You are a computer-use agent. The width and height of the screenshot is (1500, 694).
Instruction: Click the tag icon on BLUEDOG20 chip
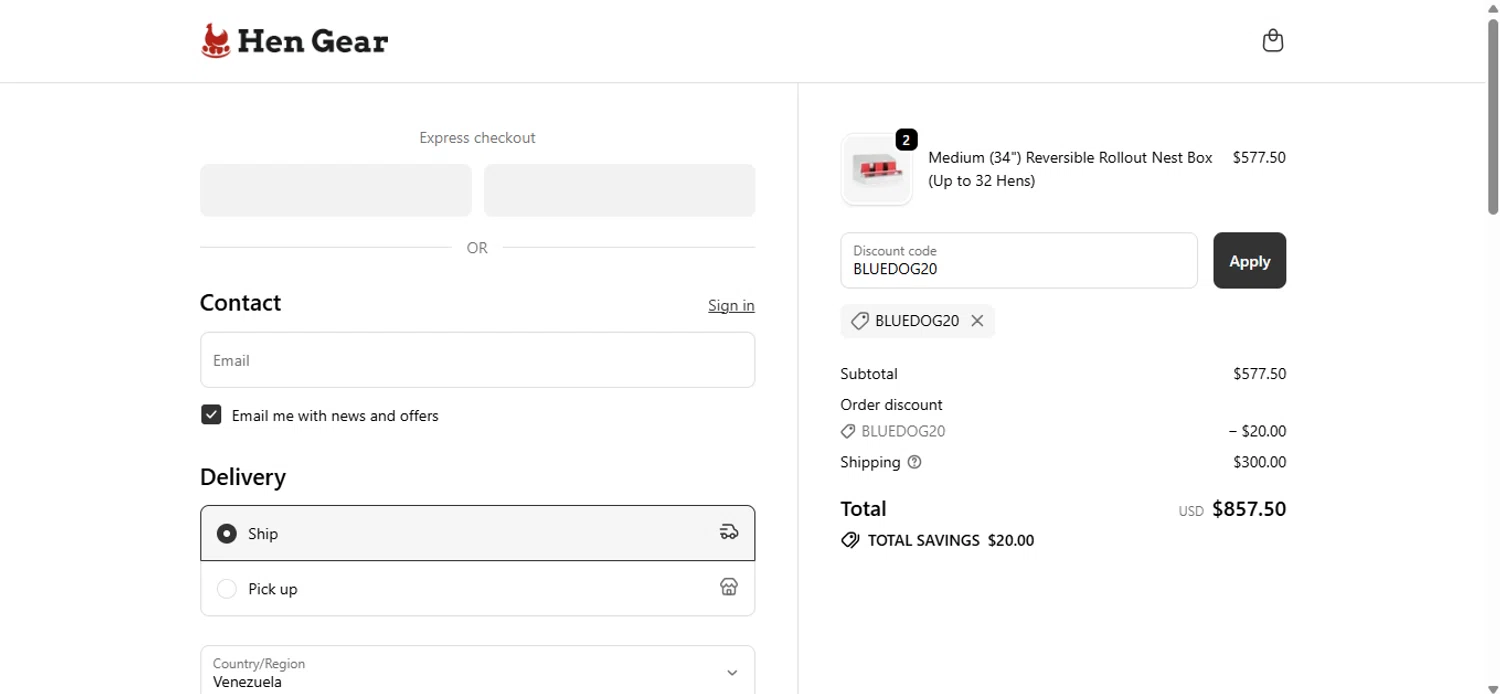tap(859, 321)
